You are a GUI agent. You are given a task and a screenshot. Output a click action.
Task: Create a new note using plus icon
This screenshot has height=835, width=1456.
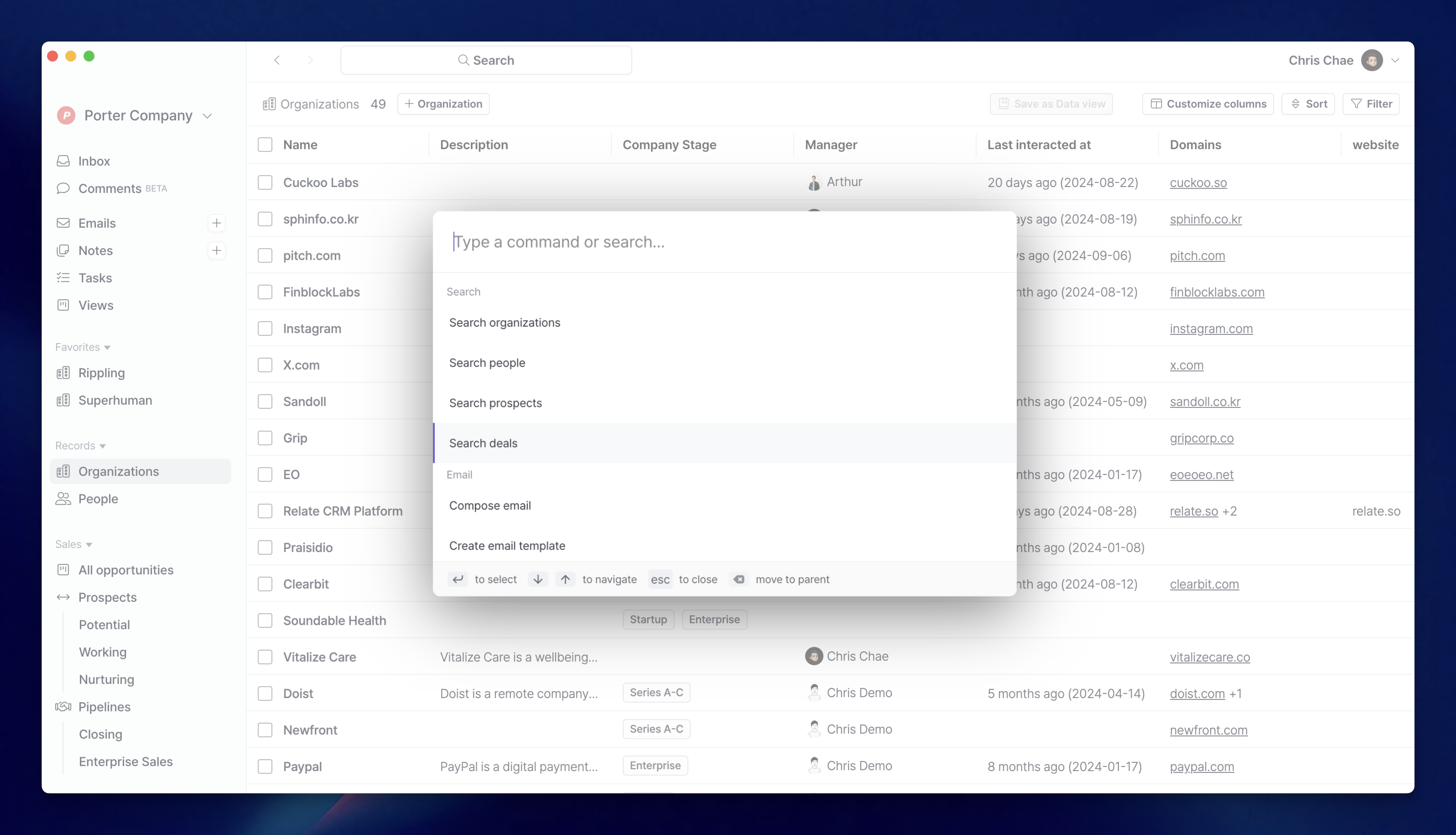[217, 250]
